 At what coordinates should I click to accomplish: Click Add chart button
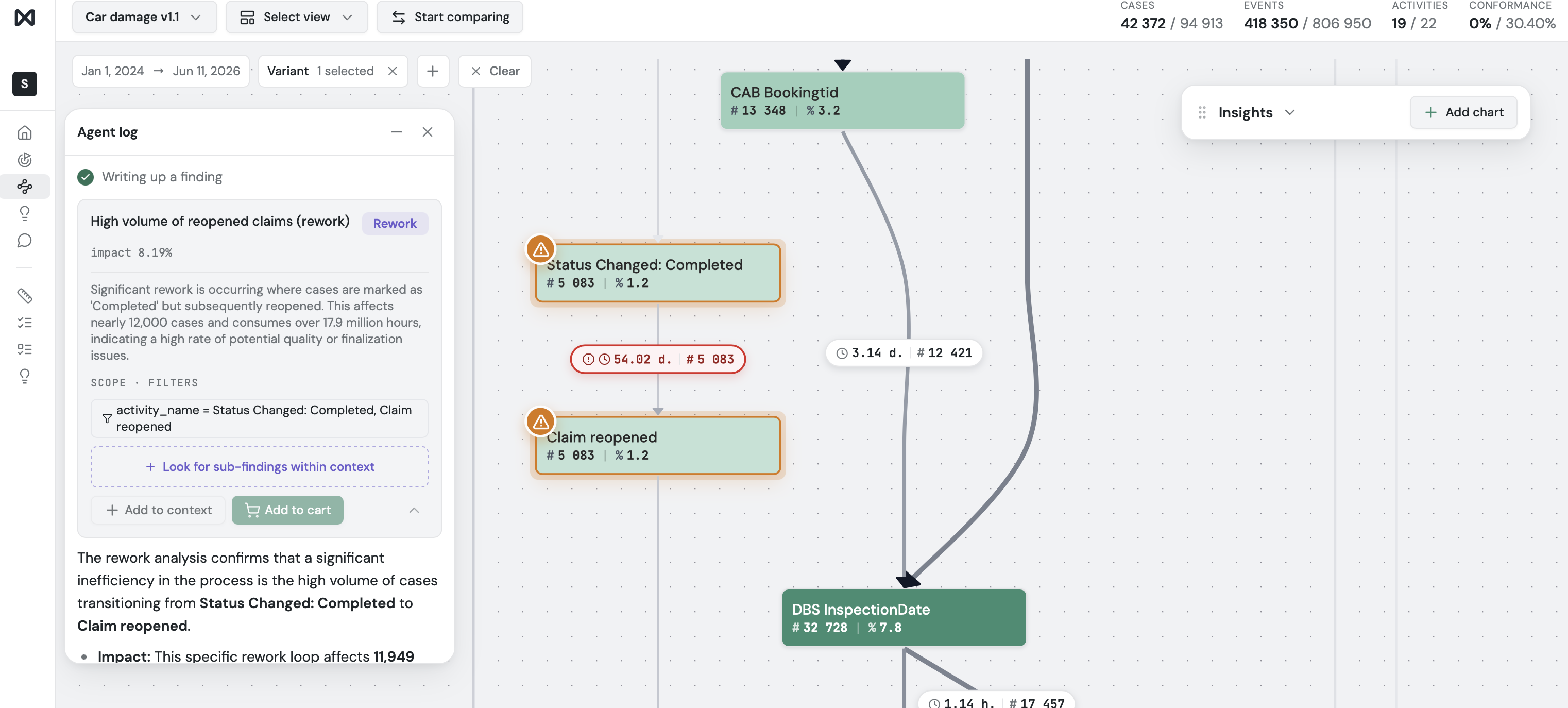tap(1463, 113)
